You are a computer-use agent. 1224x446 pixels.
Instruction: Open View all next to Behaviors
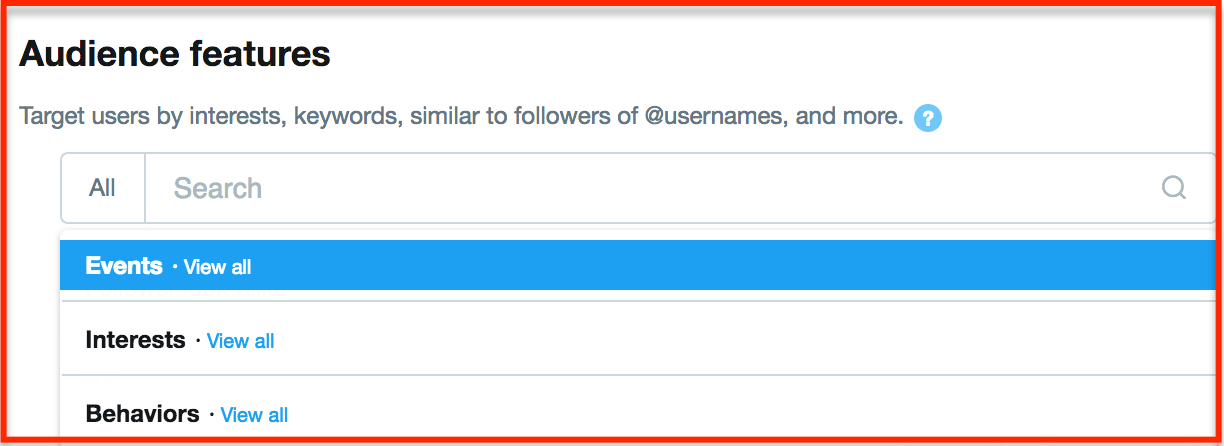pyautogui.click(x=254, y=415)
